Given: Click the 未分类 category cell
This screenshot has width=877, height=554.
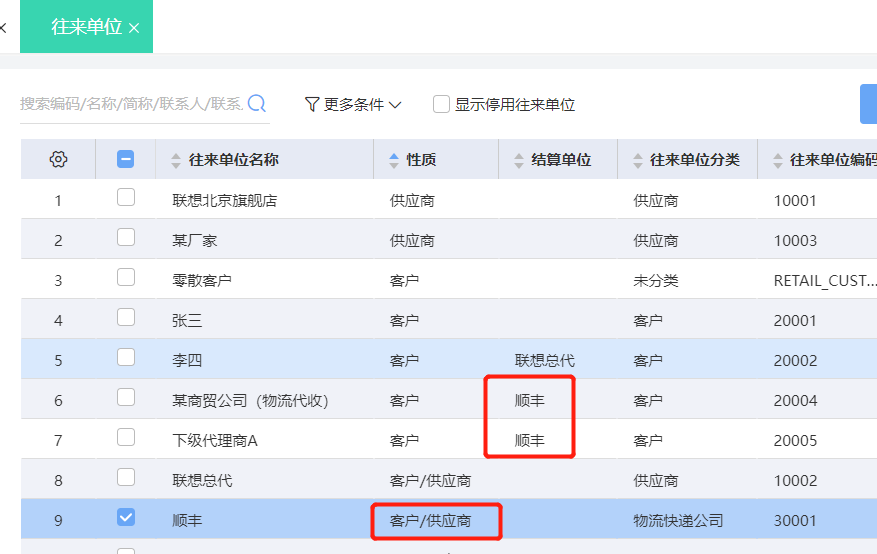Looking at the screenshot, I should (x=656, y=281).
